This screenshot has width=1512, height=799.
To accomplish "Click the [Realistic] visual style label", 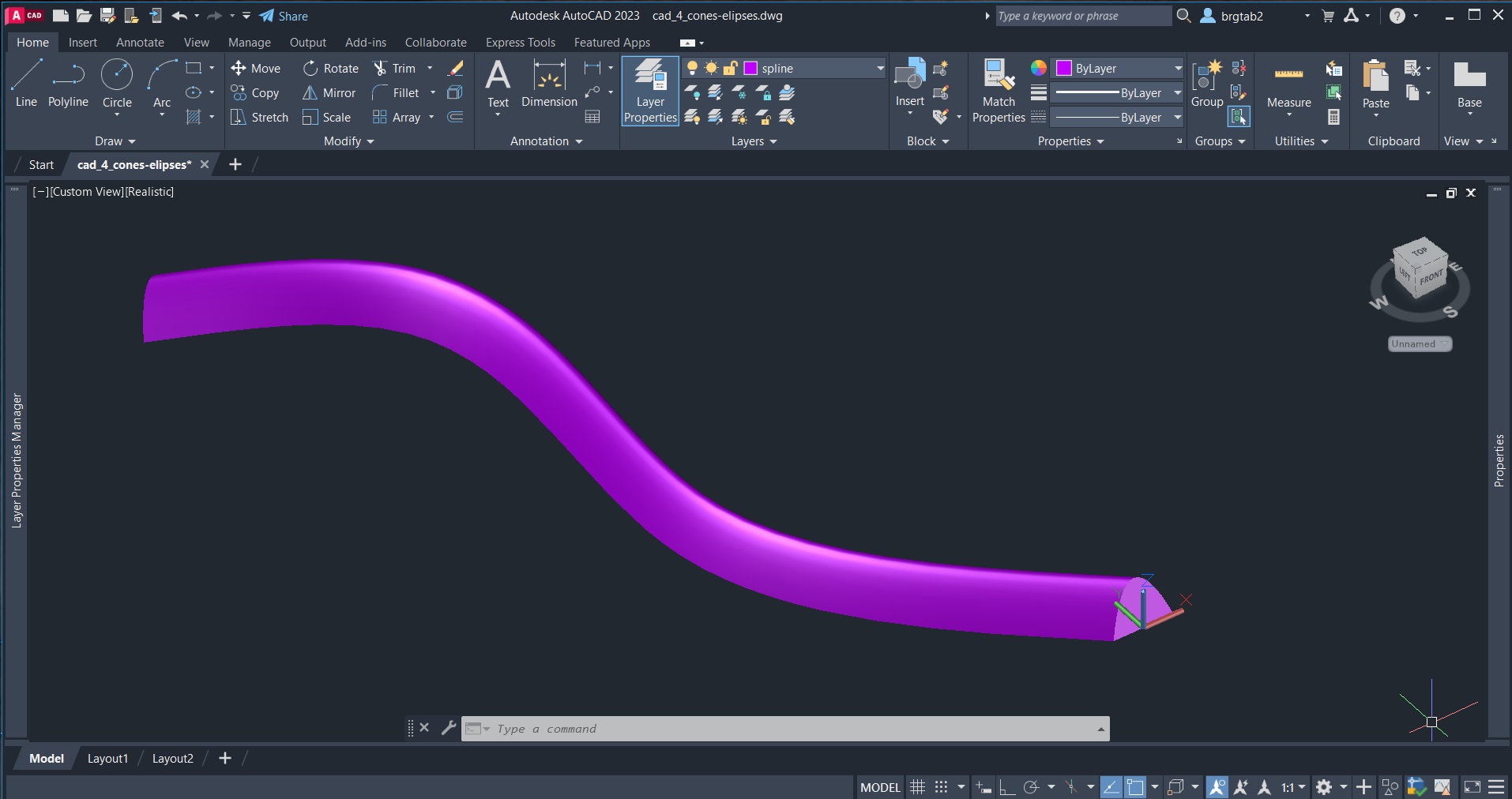I will pos(150,192).
